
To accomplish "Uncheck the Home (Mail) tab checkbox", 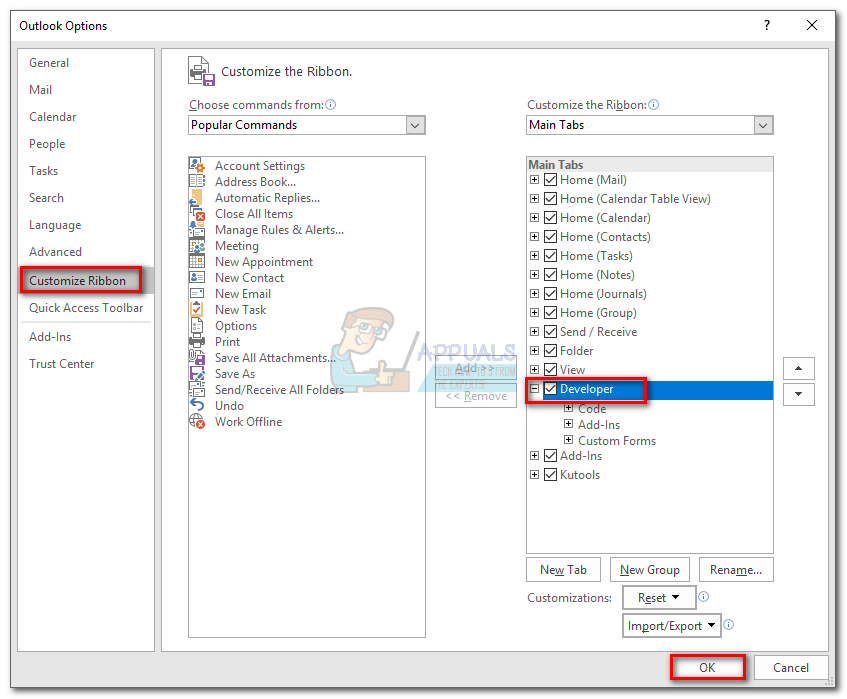I will click(x=550, y=179).
